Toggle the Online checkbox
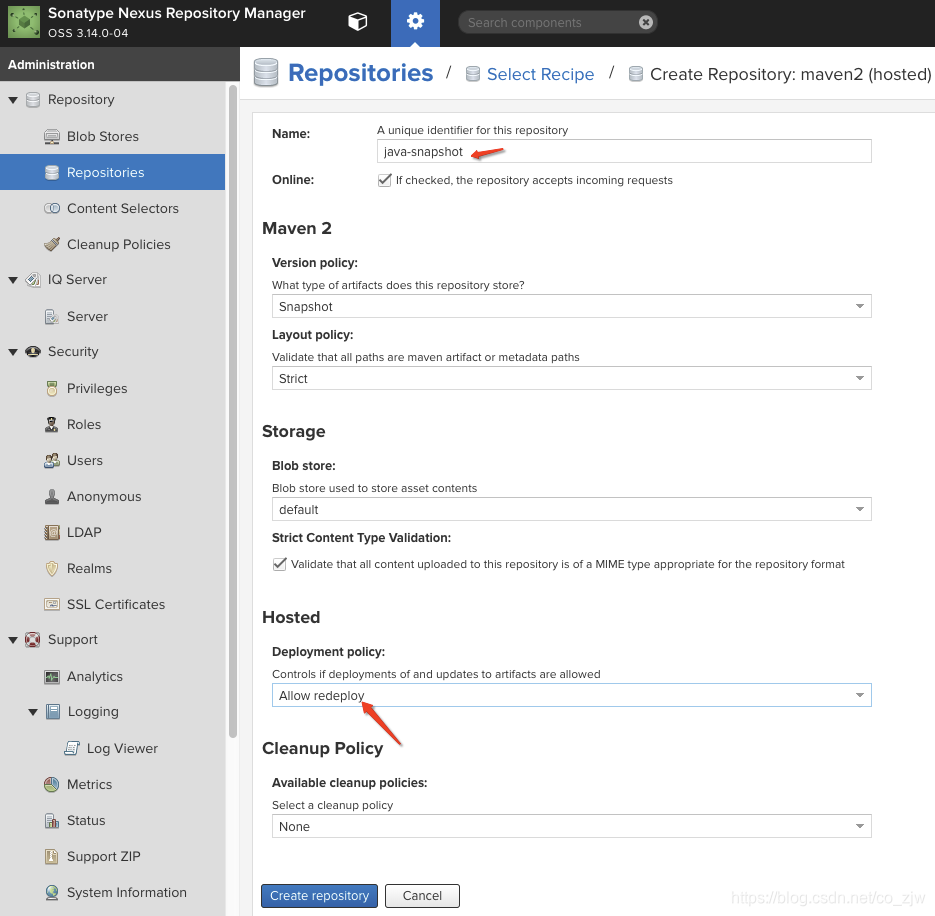This screenshot has width=935, height=916. pyautogui.click(x=385, y=180)
